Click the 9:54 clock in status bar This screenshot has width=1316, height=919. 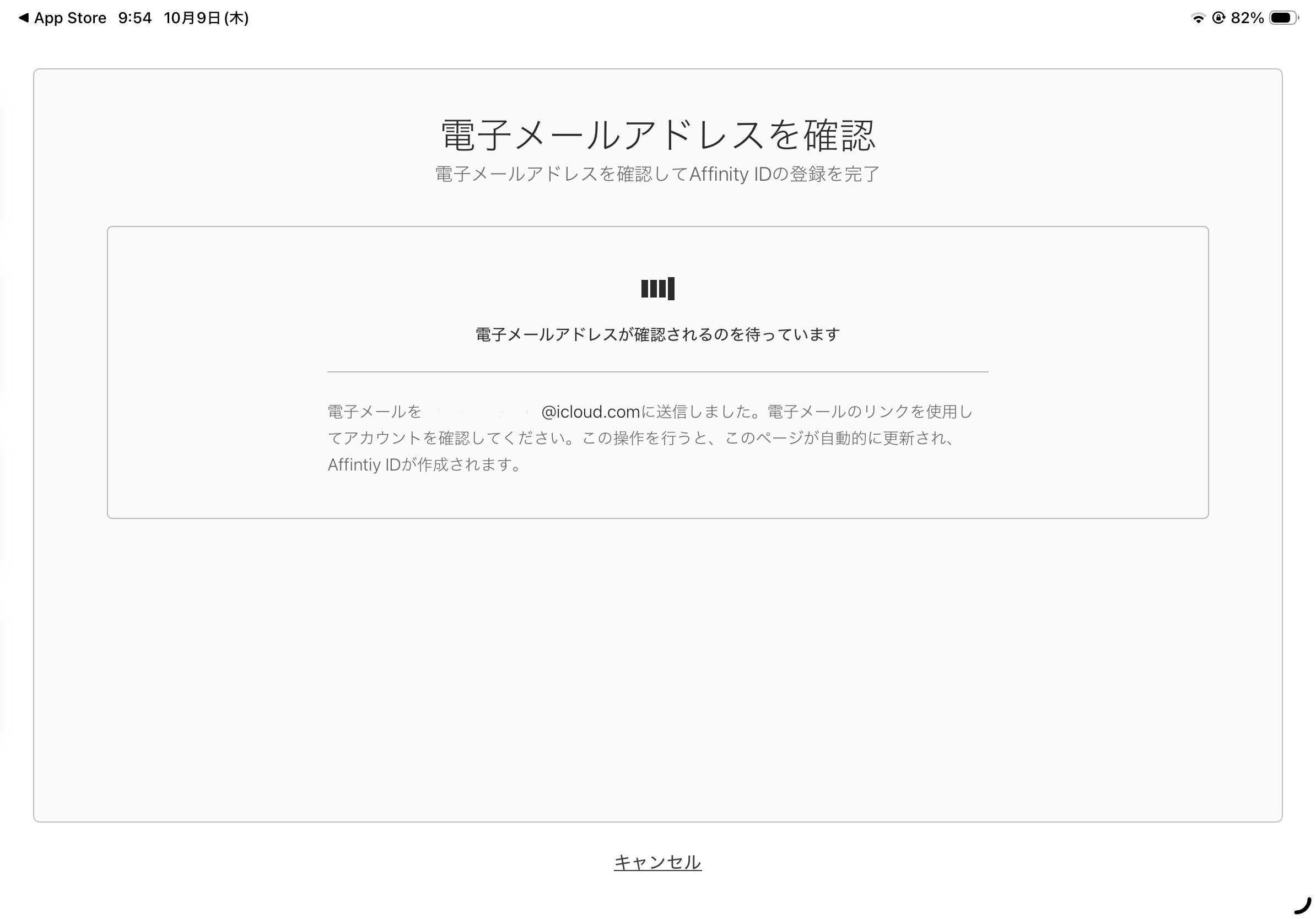pyautogui.click(x=134, y=18)
